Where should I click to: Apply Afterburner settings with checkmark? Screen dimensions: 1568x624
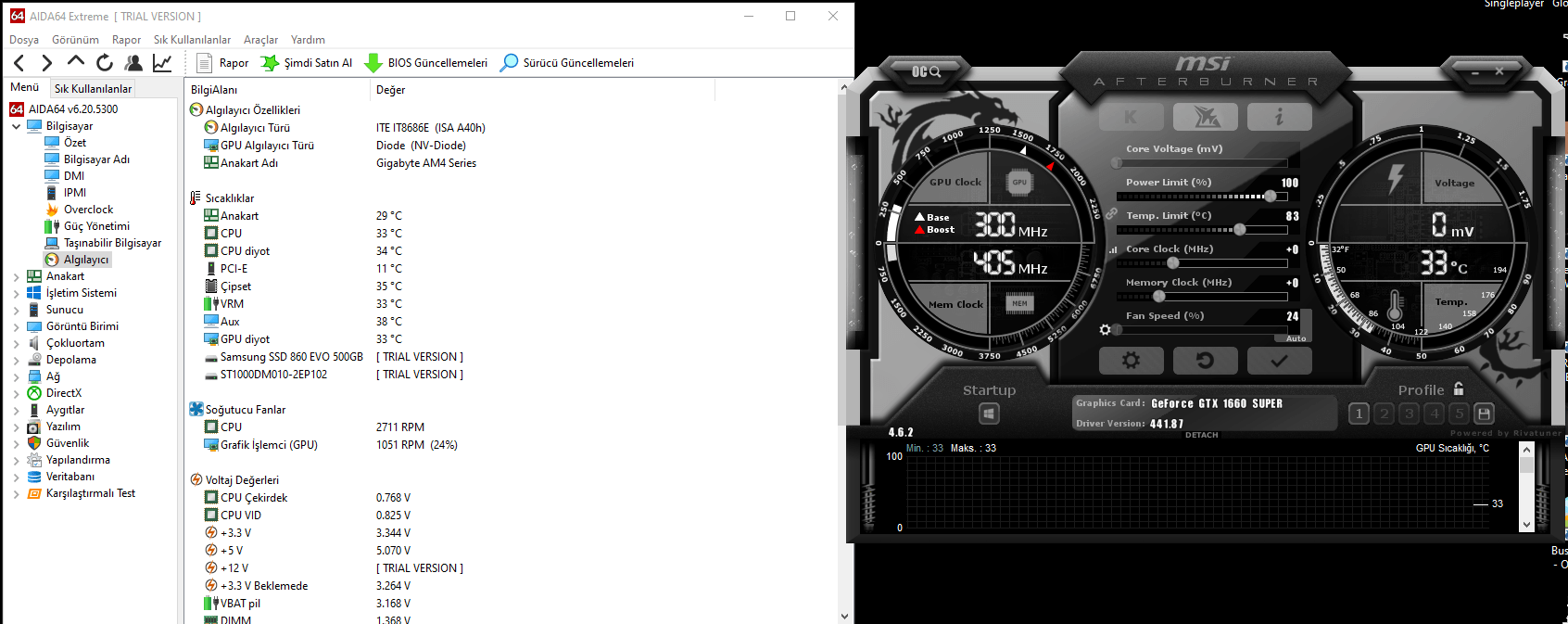1279,361
